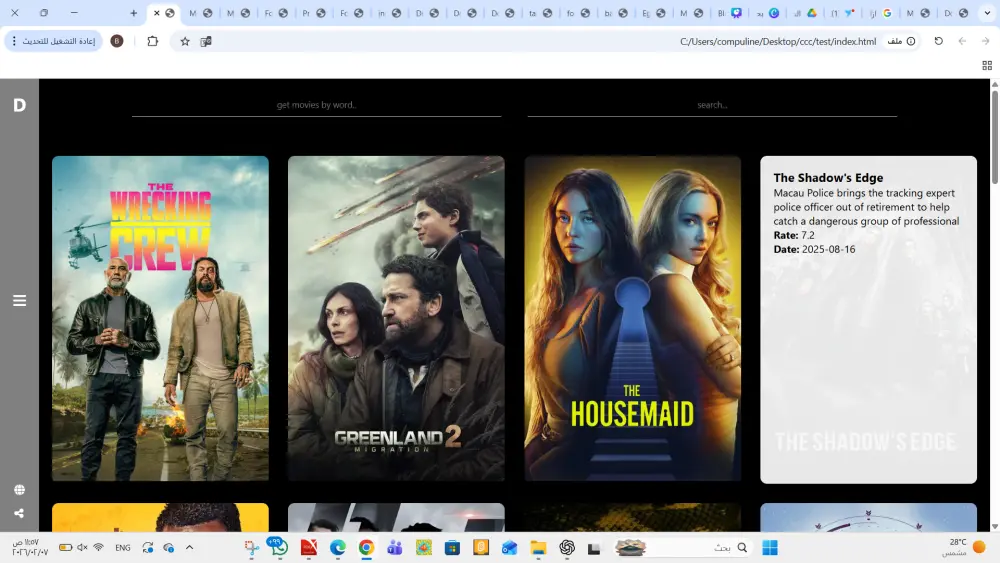Image resolution: width=1000 pixels, height=563 pixels.
Task: Open a new browser tab
Action: [133, 13]
